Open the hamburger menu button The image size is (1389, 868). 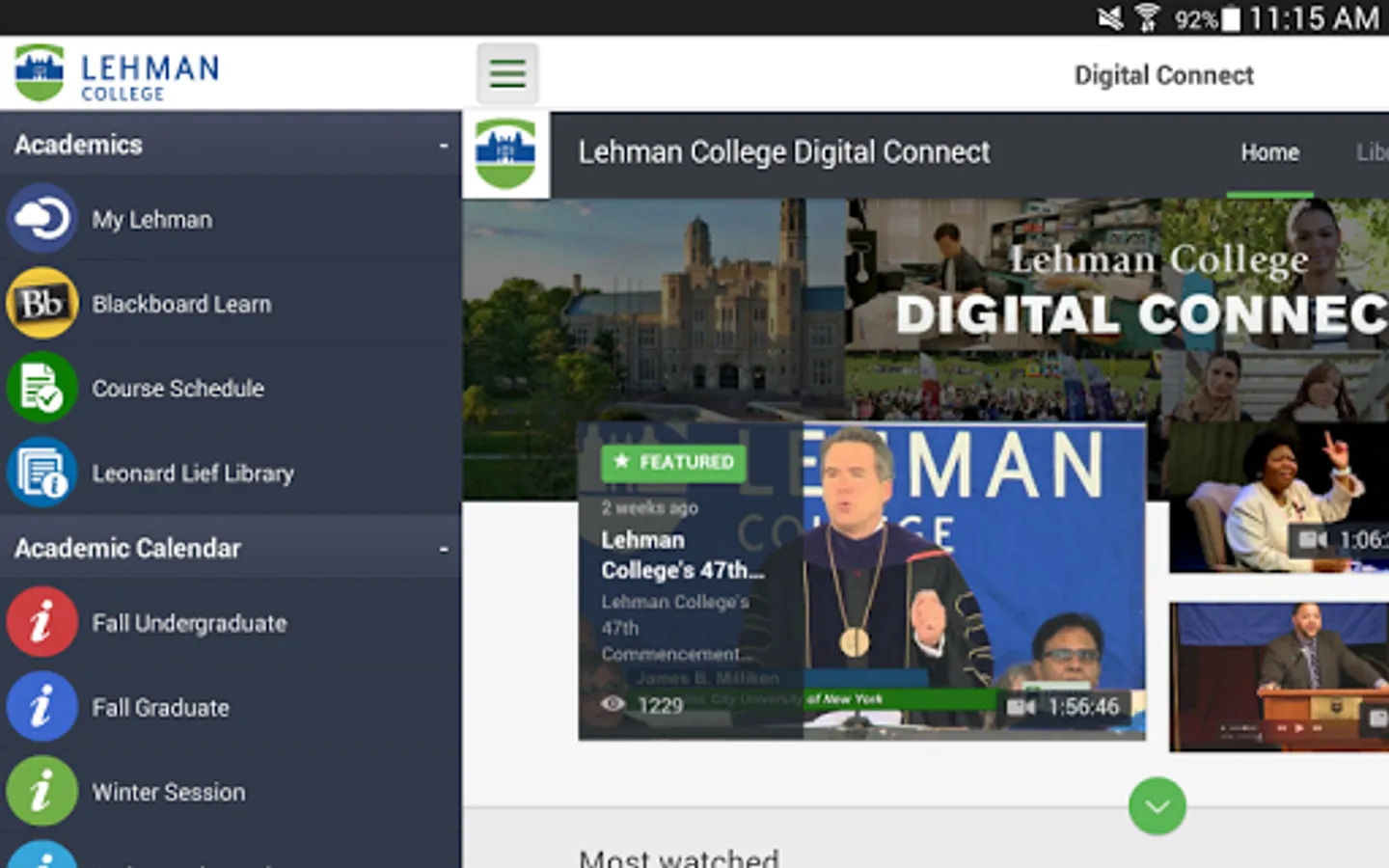click(x=507, y=73)
